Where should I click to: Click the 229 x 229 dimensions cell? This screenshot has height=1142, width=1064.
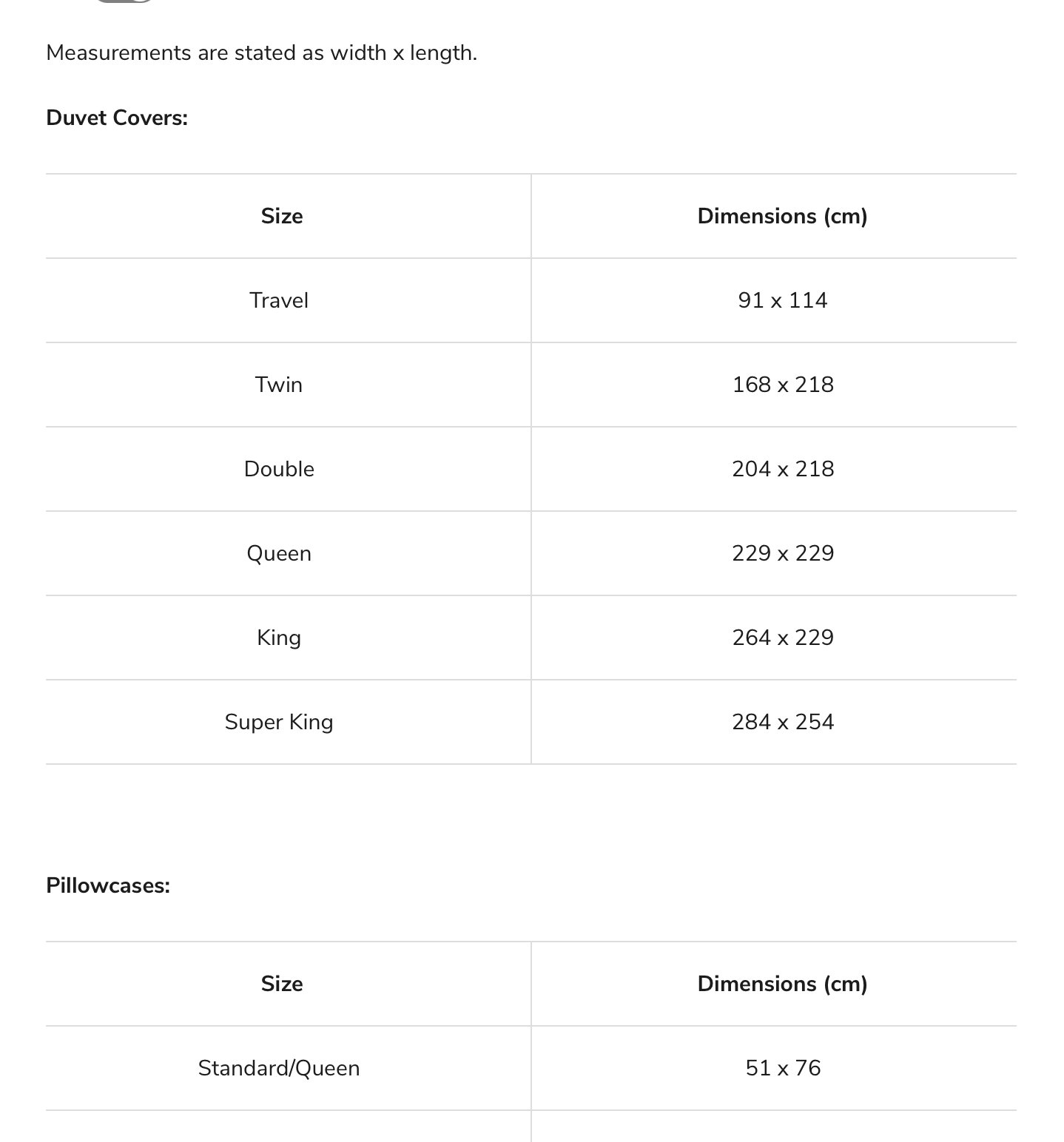click(x=782, y=553)
